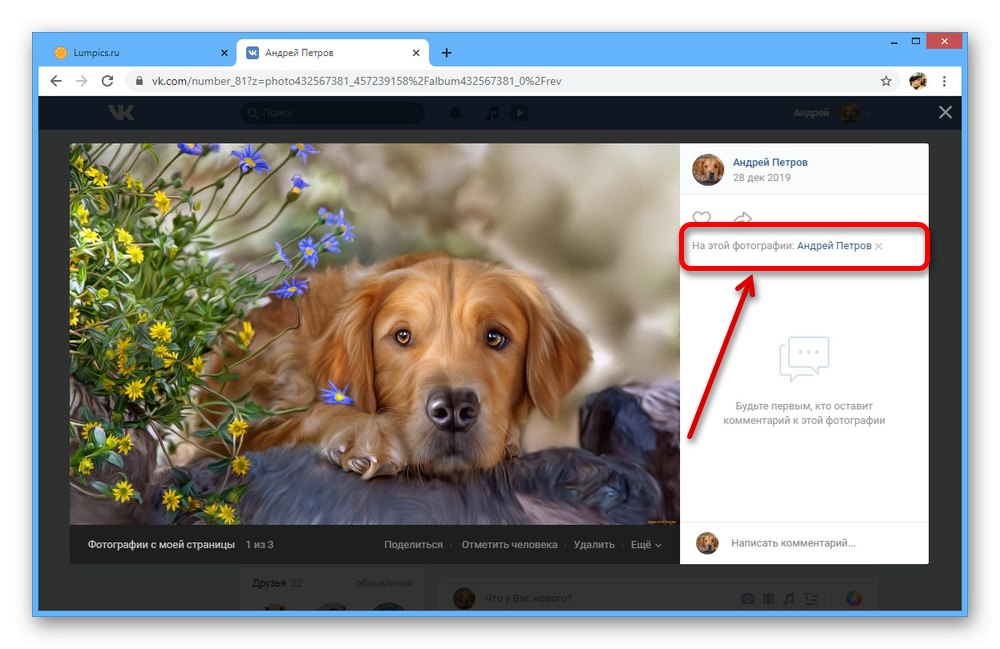Image resolution: width=1000 pixels, height=649 pixels.
Task: Click the VK search field
Action: pyautogui.click(x=332, y=113)
